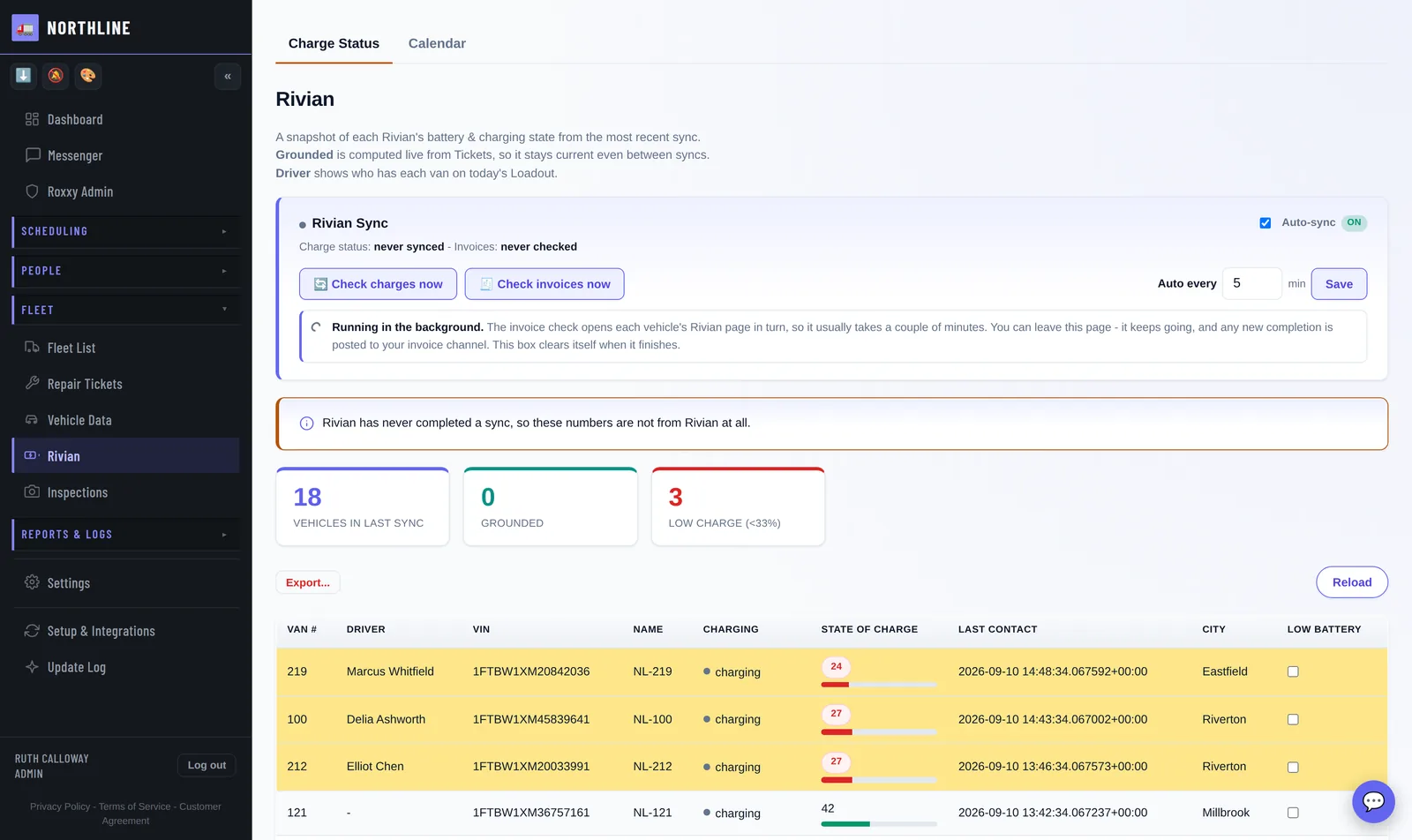Switch to the Charge Status tab
1412x840 pixels.
tap(334, 43)
